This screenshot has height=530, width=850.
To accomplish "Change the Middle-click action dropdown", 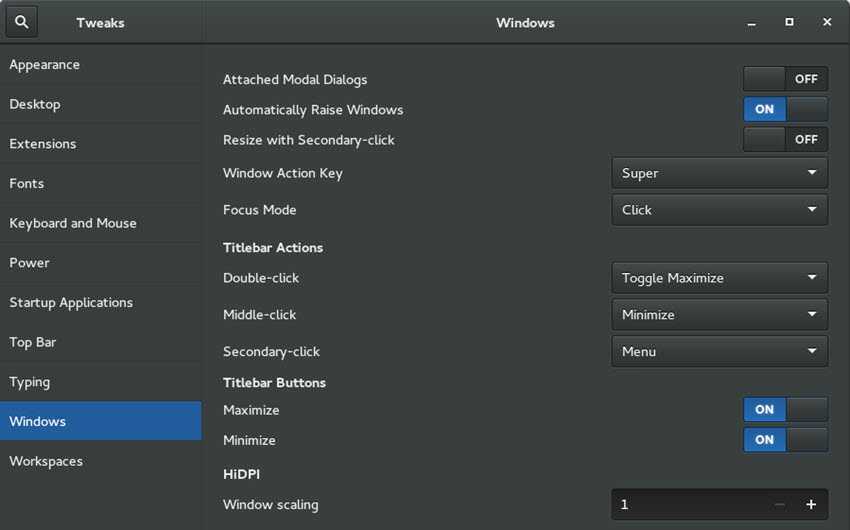I will click(x=719, y=315).
